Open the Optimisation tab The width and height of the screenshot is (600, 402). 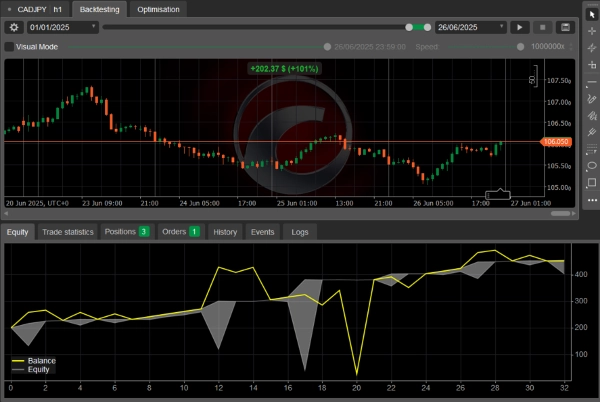tap(158, 9)
